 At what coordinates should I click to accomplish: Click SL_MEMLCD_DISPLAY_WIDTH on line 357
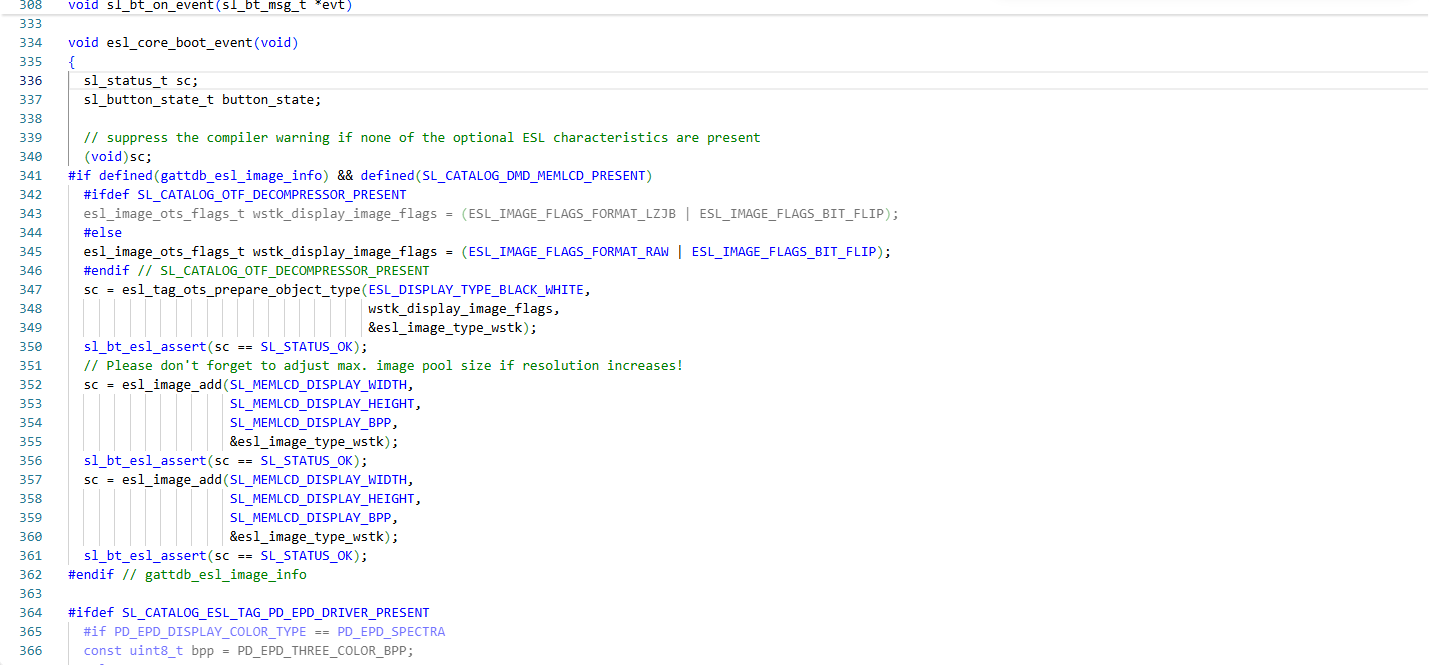coord(318,480)
